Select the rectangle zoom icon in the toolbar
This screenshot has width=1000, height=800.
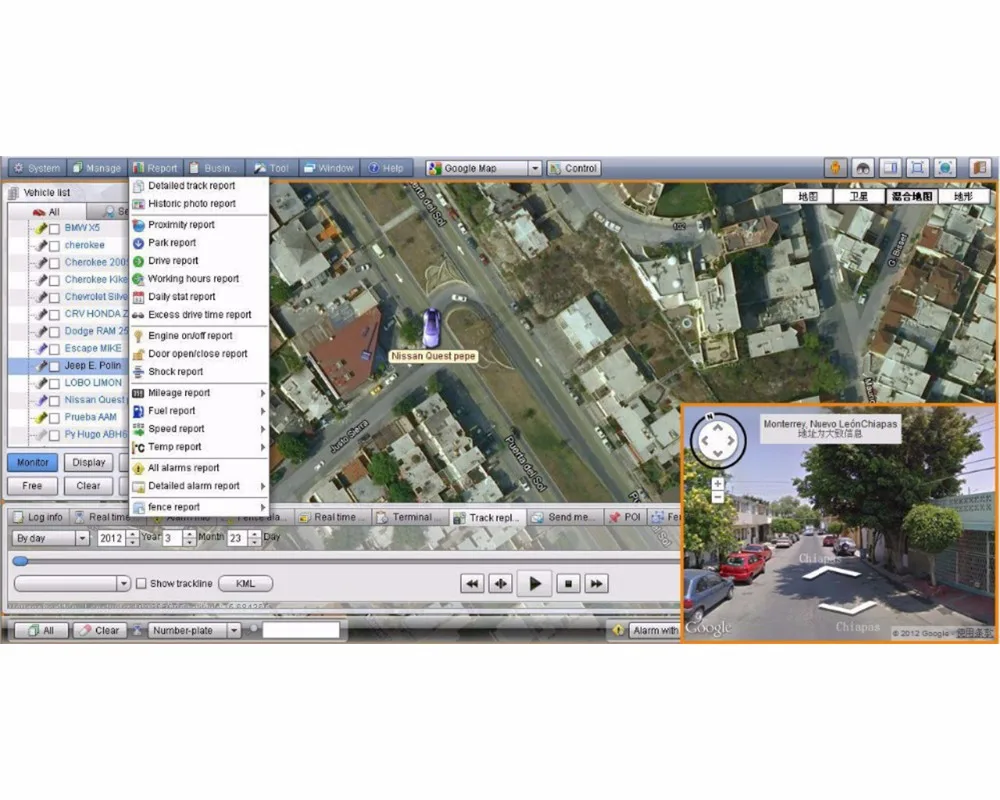pyautogui.click(x=915, y=168)
